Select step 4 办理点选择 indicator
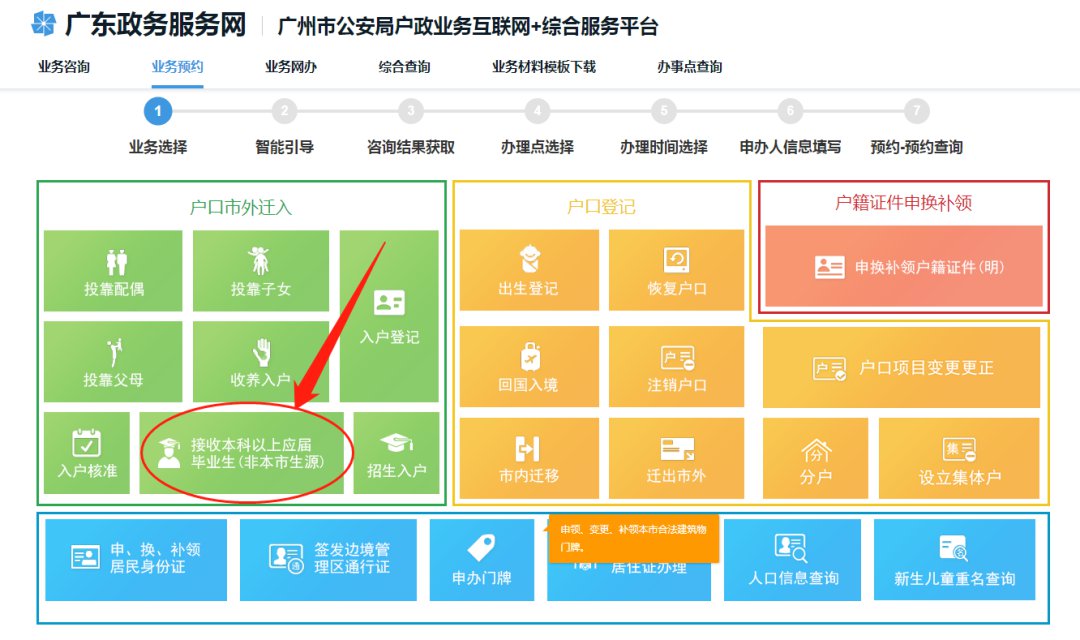 [536, 112]
